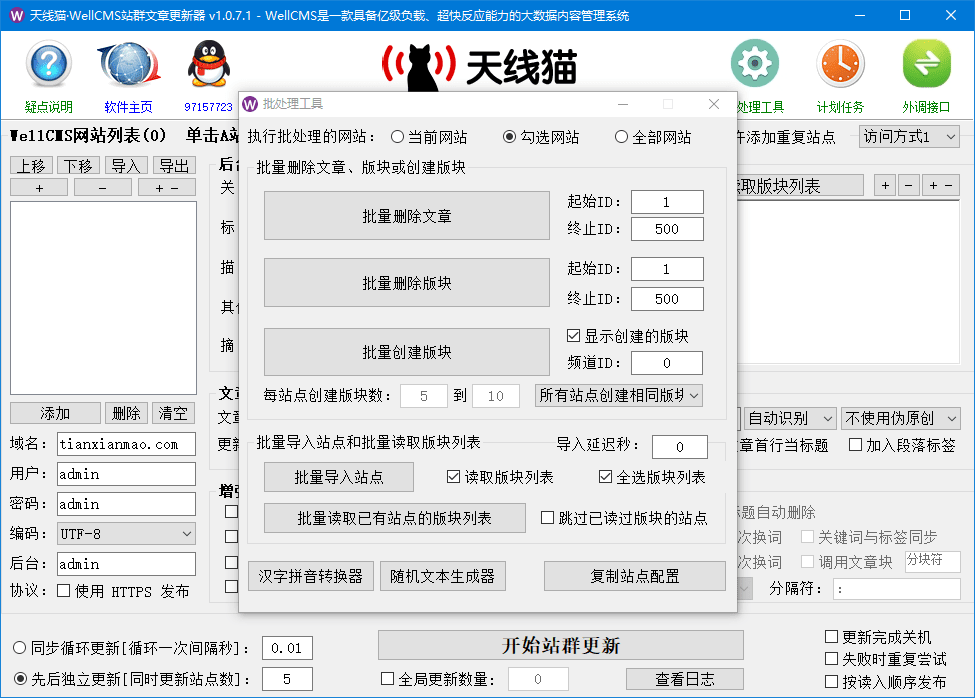
Task: Open 随机文本生成器 tool
Action: [x=443, y=576]
